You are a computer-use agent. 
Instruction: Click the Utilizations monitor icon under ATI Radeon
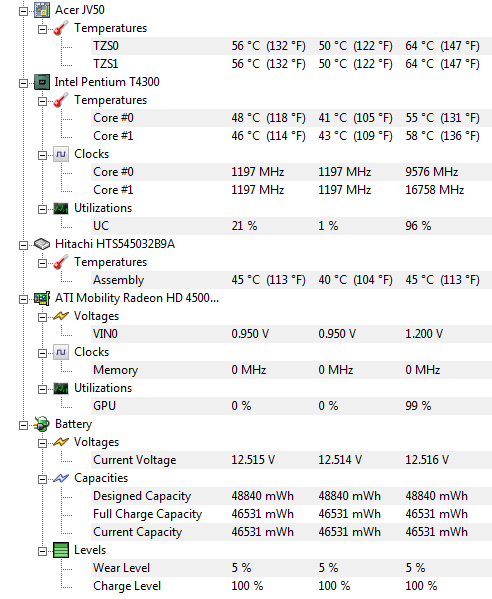pos(61,389)
